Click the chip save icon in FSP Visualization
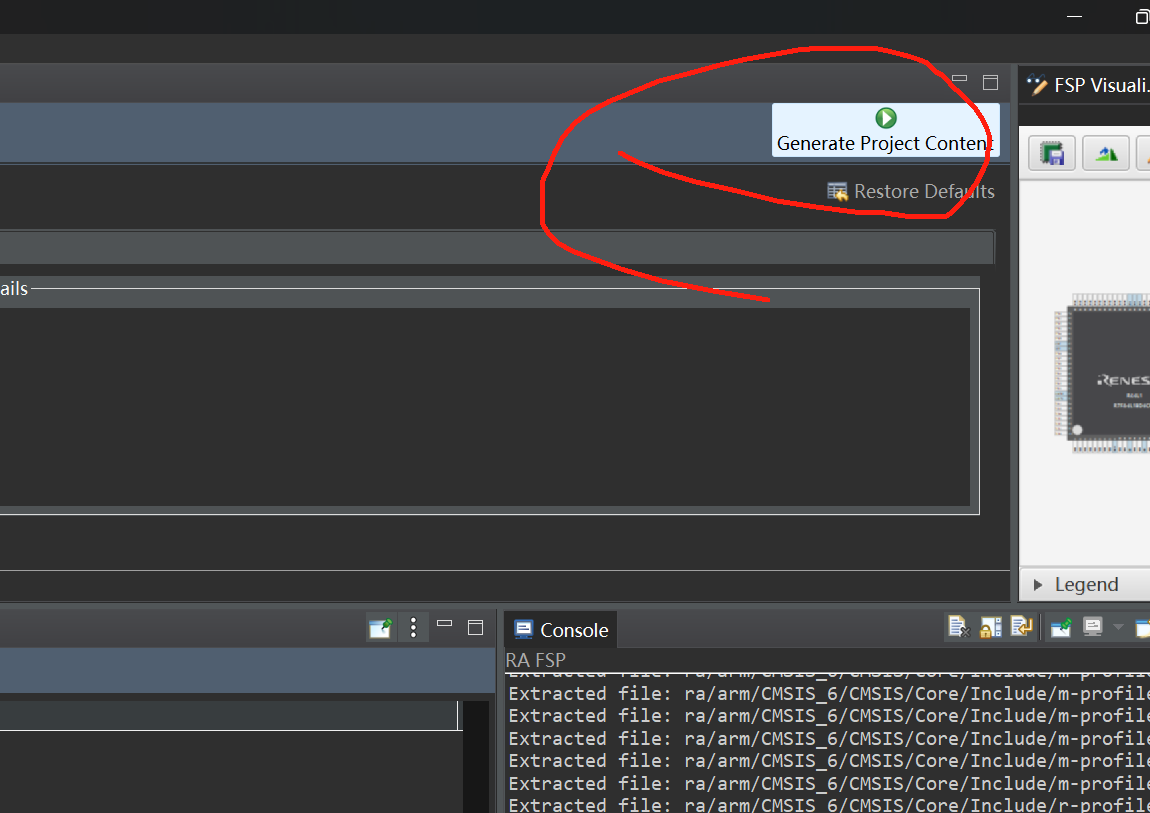Image resolution: width=1150 pixels, height=813 pixels. click(1052, 154)
